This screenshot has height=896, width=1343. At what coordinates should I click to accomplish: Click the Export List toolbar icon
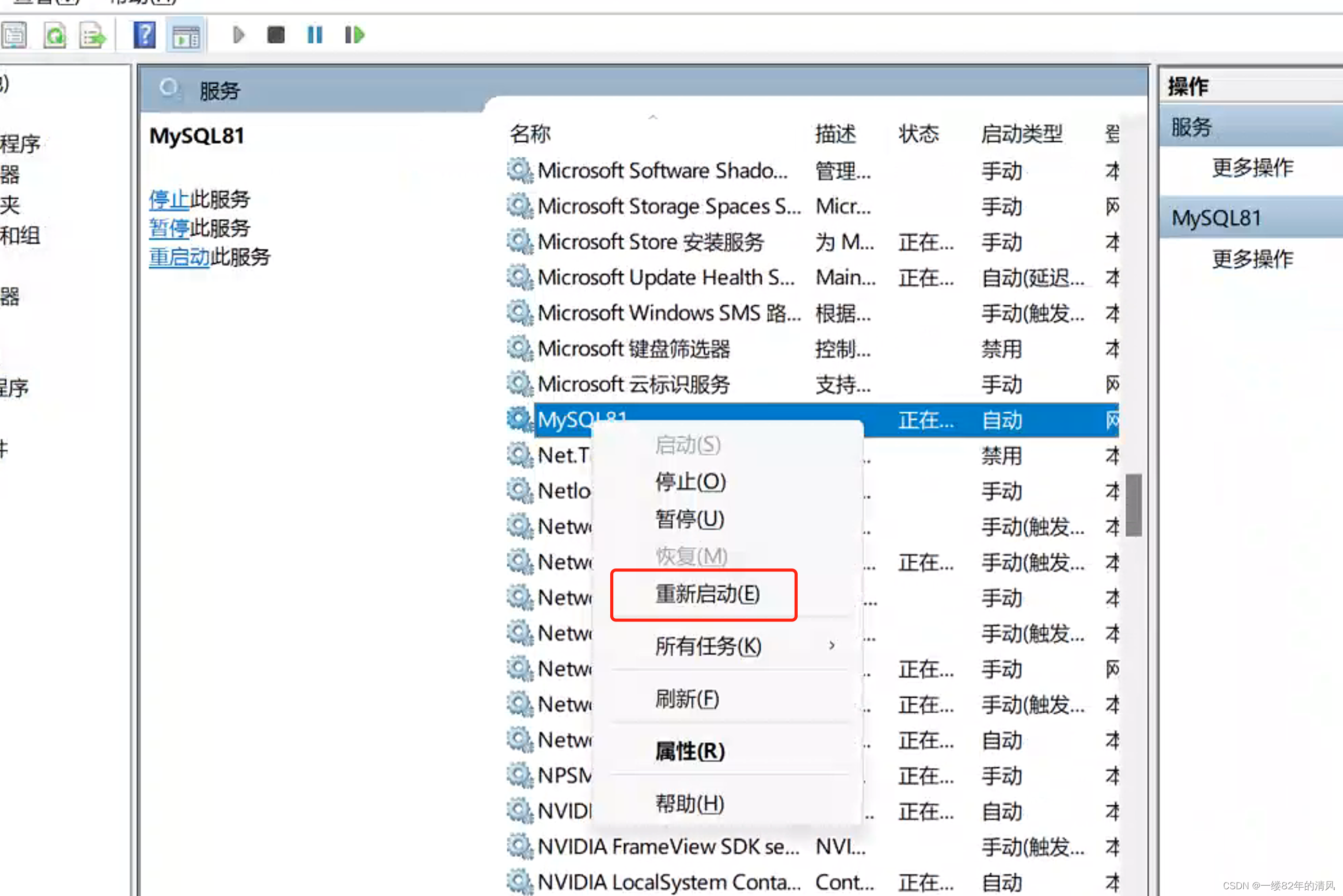pyautogui.click(x=92, y=35)
